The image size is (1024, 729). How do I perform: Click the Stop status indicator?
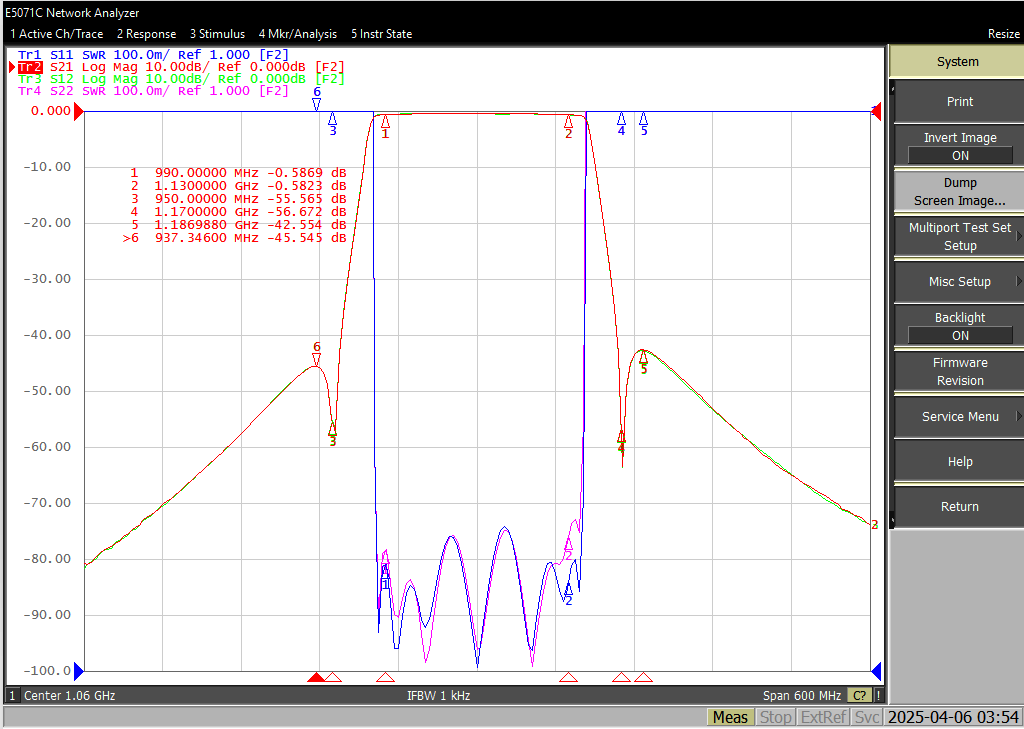pos(775,717)
